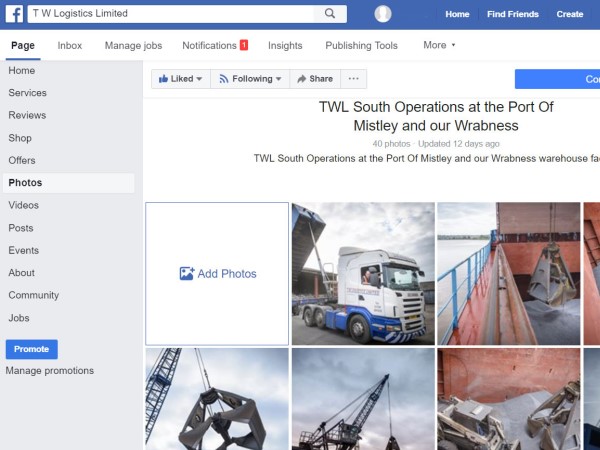Click the red notification badge
This screenshot has height=450, width=600.
click(x=244, y=45)
